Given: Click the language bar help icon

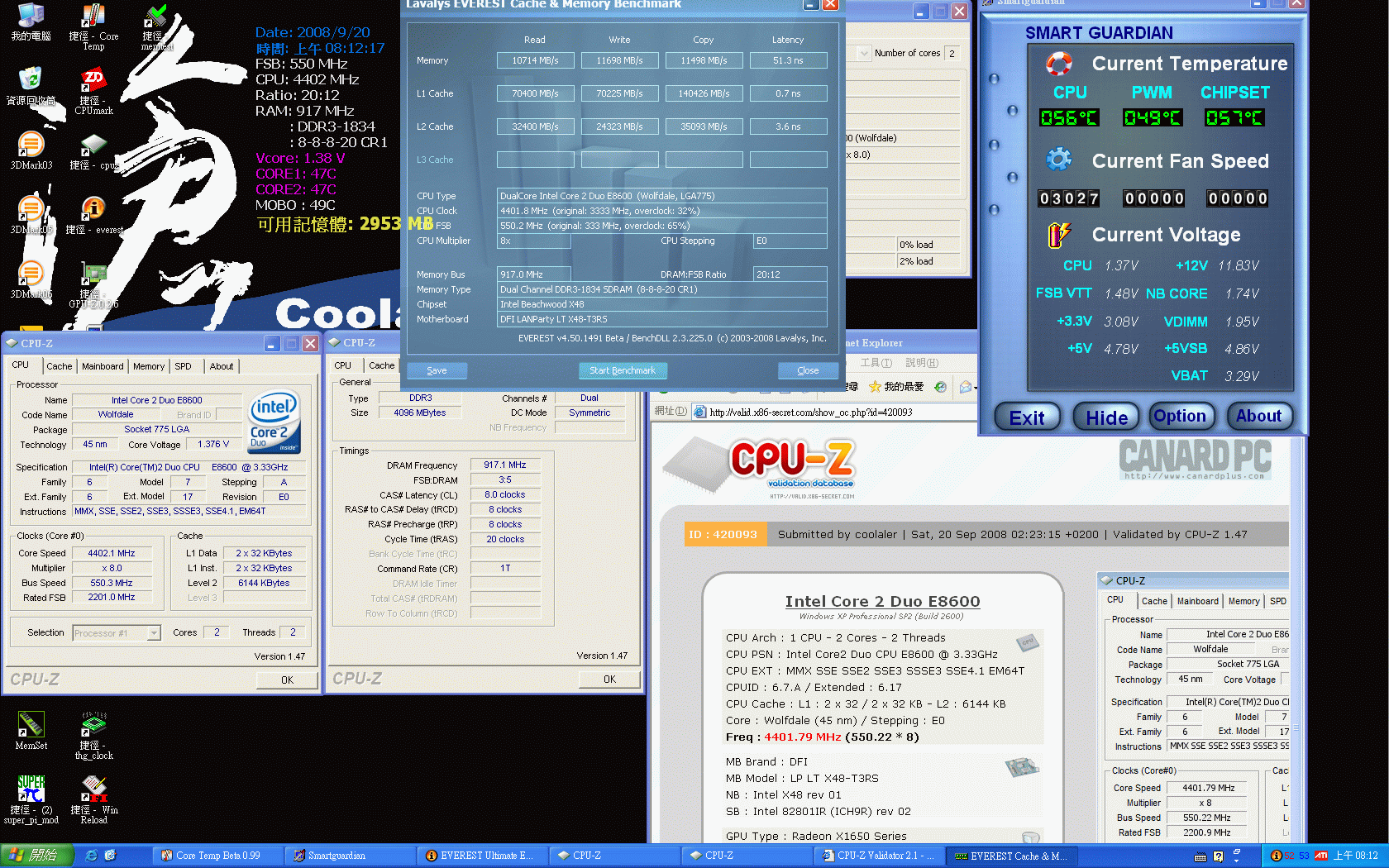Looking at the screenshot, I should [x=1218, y=856].
